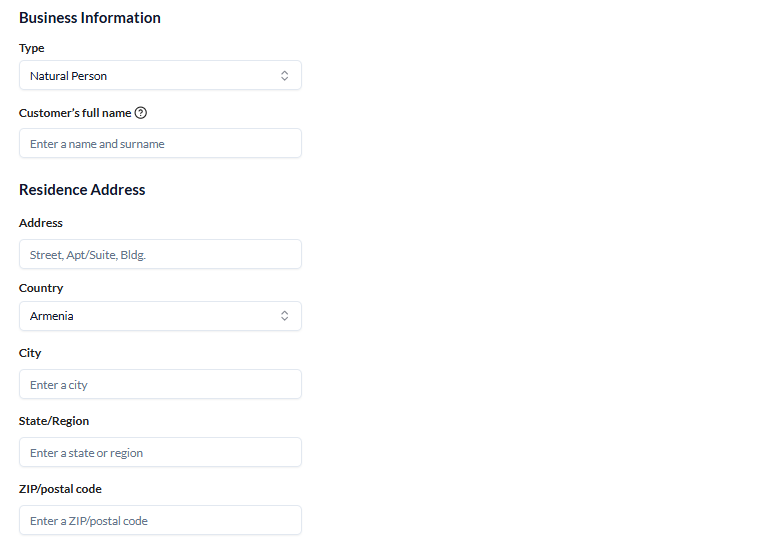Focus the State/Region text field
Image resolution: width=757 pixels, height=557 pixels.
tap(160, 452)
